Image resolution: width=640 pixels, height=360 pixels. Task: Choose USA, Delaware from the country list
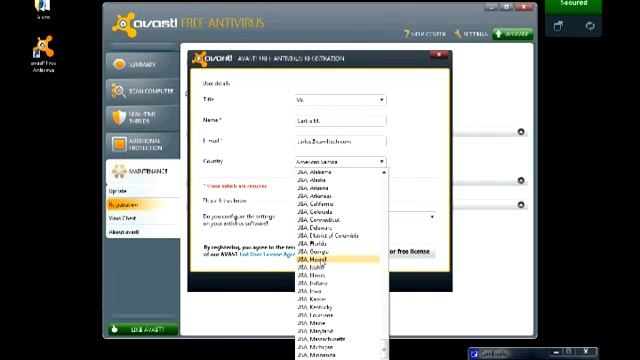[x=338, y=228]
